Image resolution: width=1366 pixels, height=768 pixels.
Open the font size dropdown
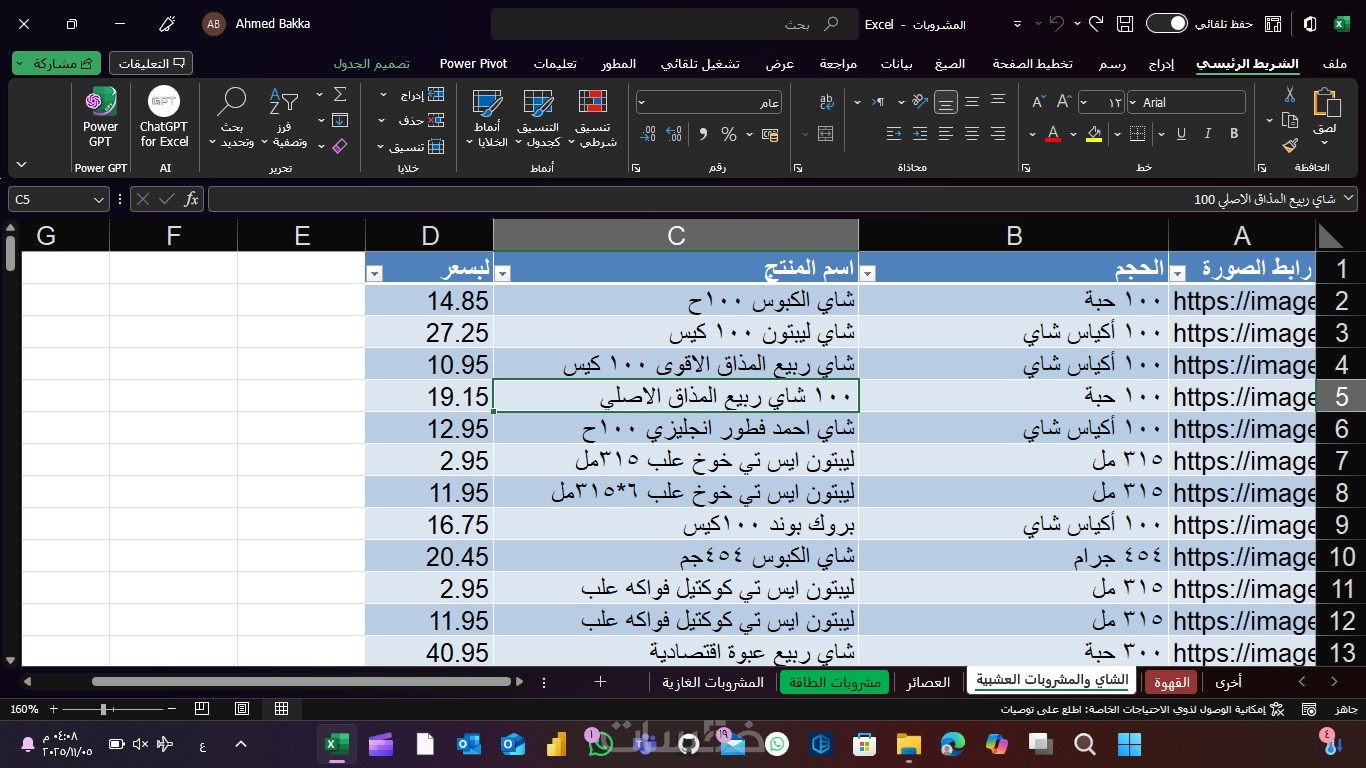point(1084,102)
